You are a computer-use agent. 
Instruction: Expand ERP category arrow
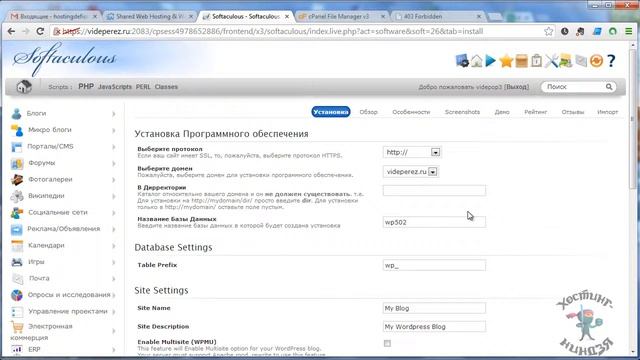point(113,350)
